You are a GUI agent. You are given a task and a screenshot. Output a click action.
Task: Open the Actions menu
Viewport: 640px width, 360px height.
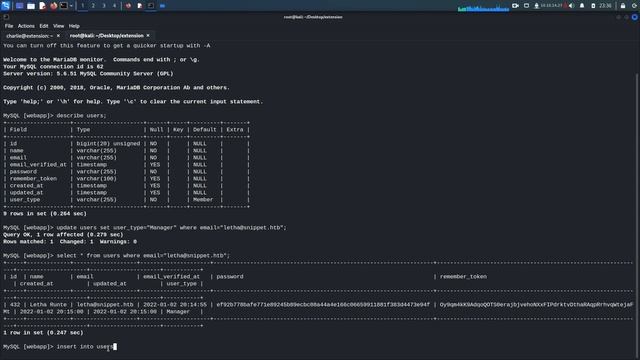(x=26, y=26)
